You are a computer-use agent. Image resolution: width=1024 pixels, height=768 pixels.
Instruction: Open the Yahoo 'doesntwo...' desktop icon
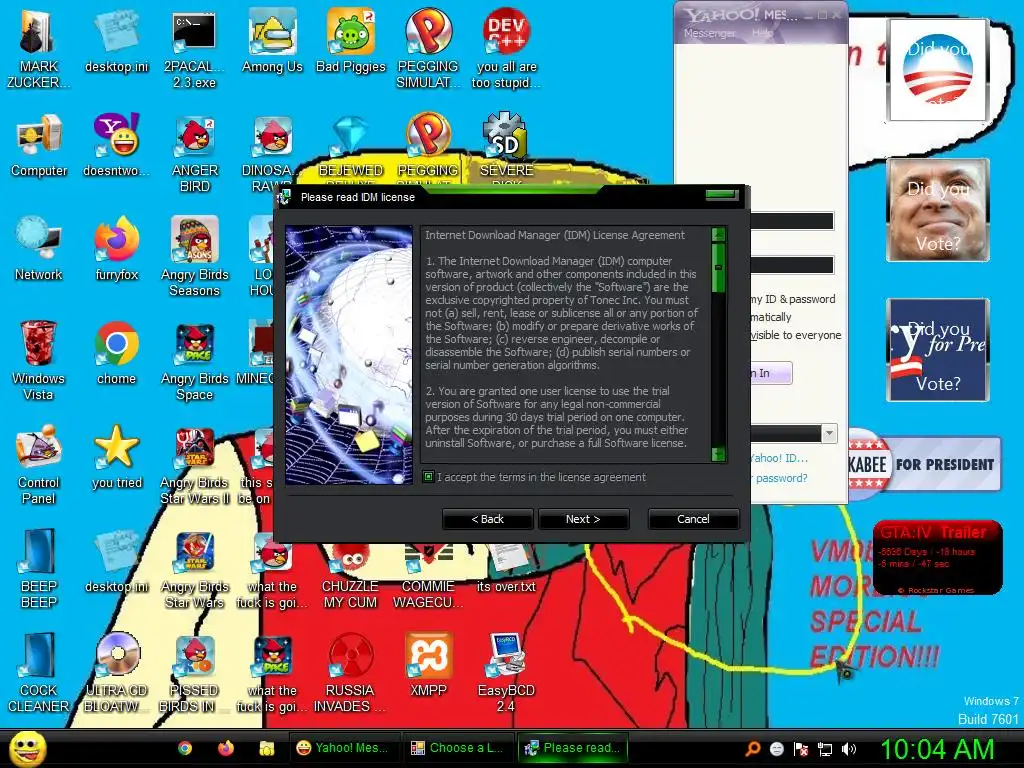pyautogui.click(x=116, y=145)
